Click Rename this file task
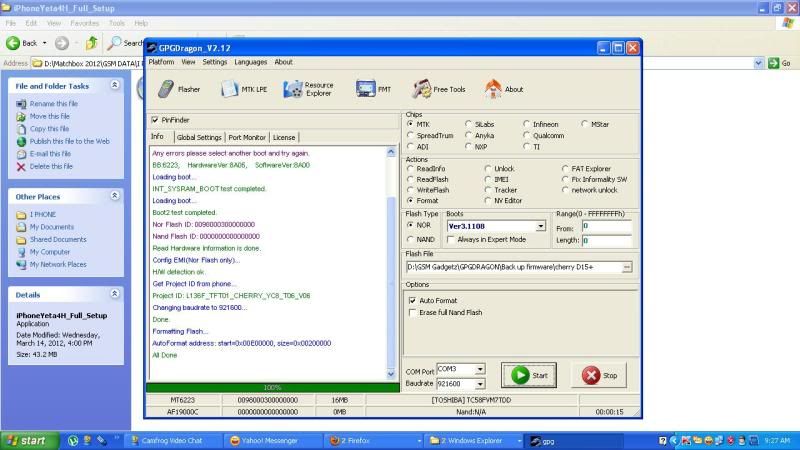Screen dimensions: 800x450 click(x=54, y=104)
